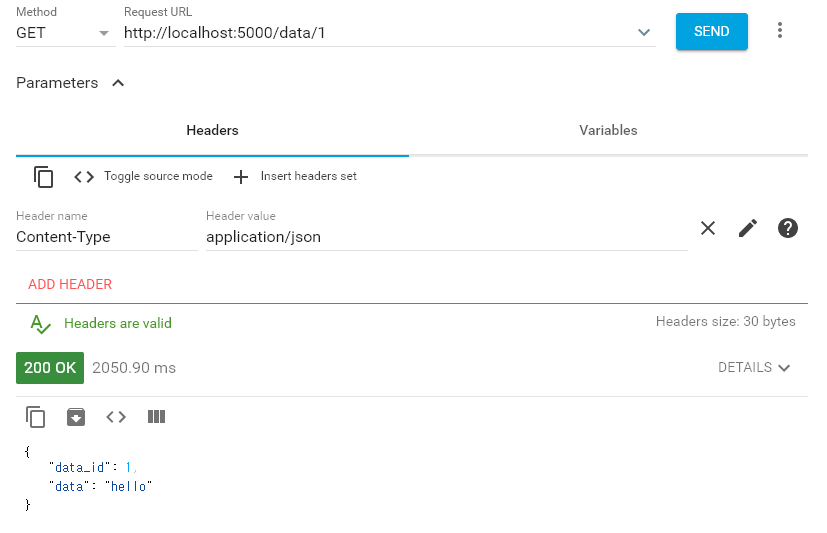Edit the Header name field Content-Type
827x533 pixels.
107,237
